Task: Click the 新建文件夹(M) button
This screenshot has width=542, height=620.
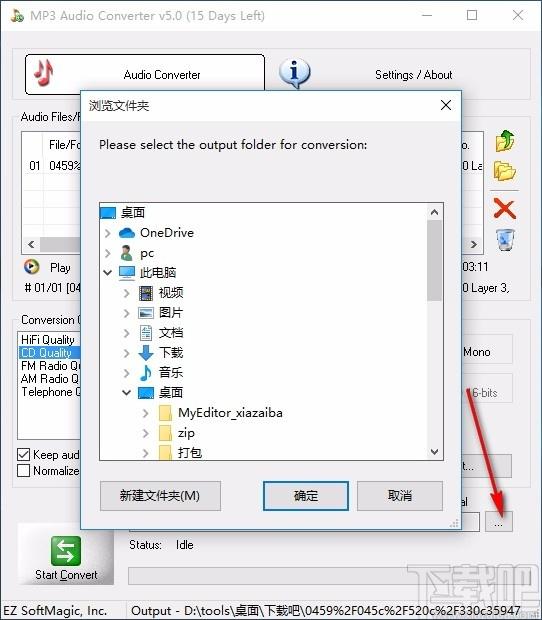Action: point(160,495)
